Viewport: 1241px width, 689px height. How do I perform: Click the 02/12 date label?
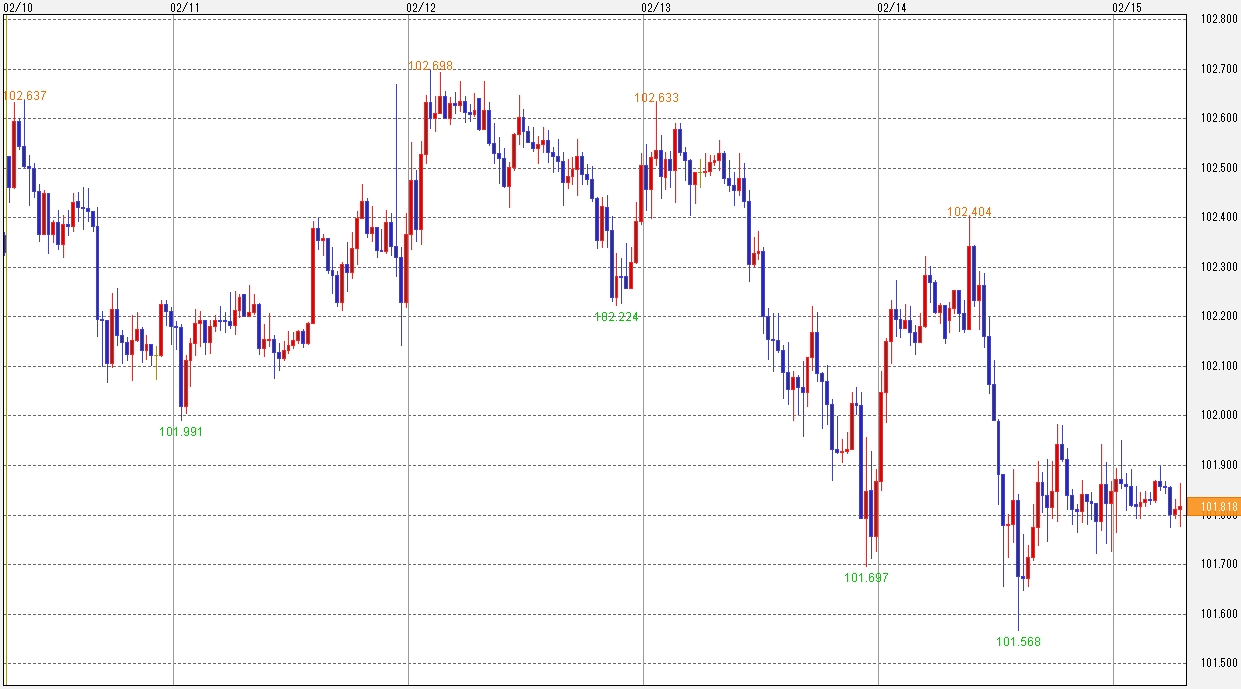tap(420, 7)
